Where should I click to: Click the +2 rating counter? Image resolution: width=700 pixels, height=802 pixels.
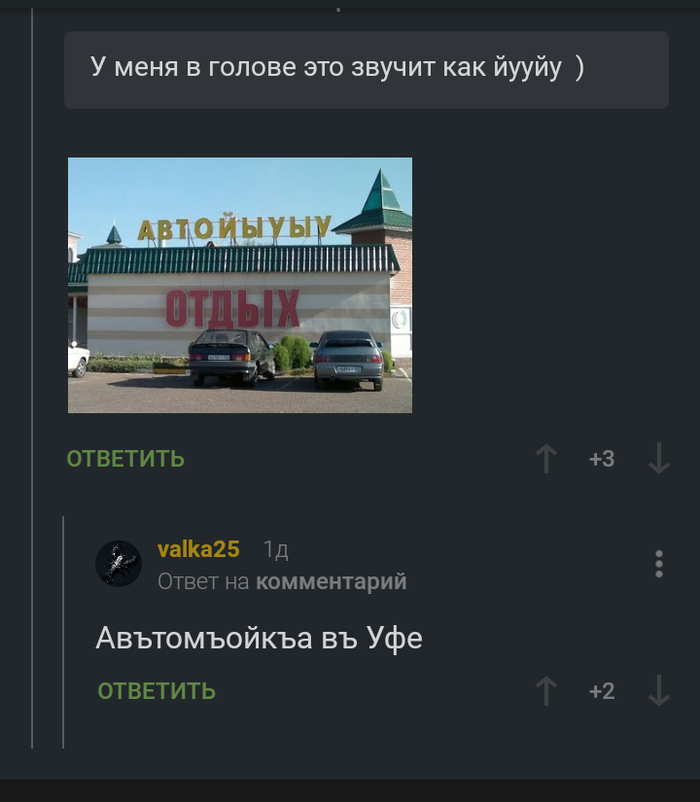coord(602,691)
